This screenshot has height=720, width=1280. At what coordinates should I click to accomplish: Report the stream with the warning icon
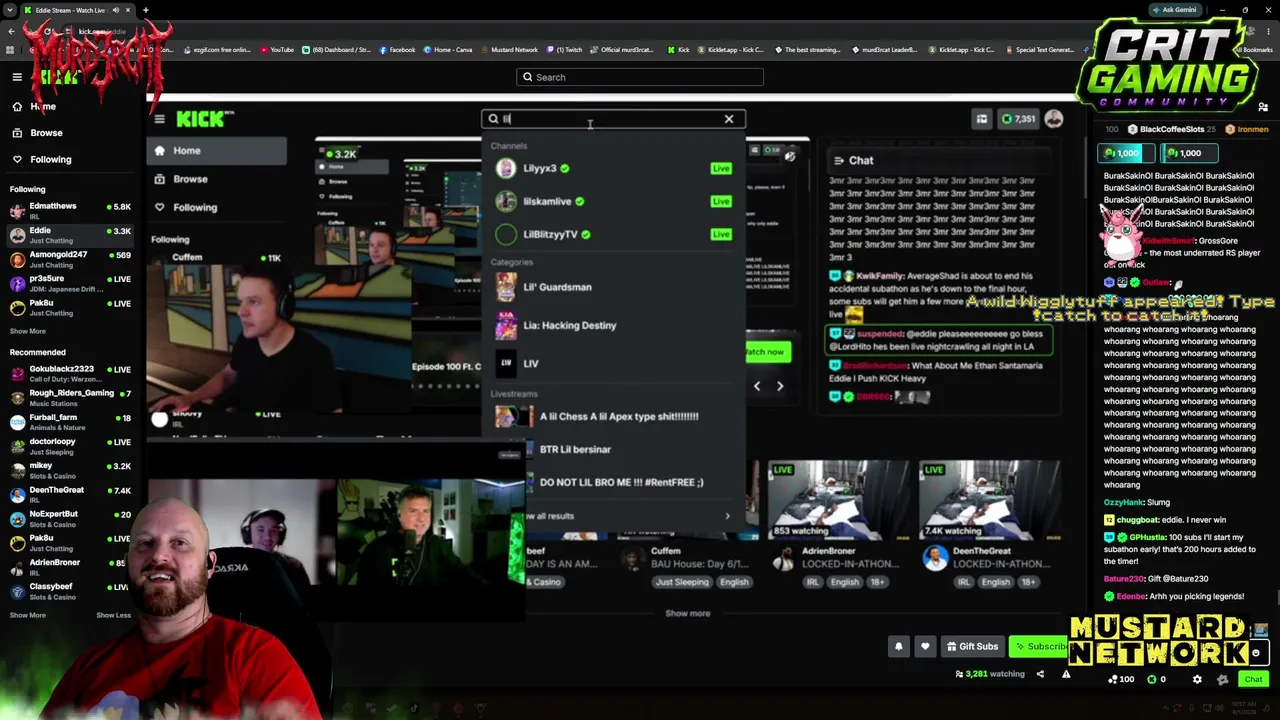(1066, 674)
